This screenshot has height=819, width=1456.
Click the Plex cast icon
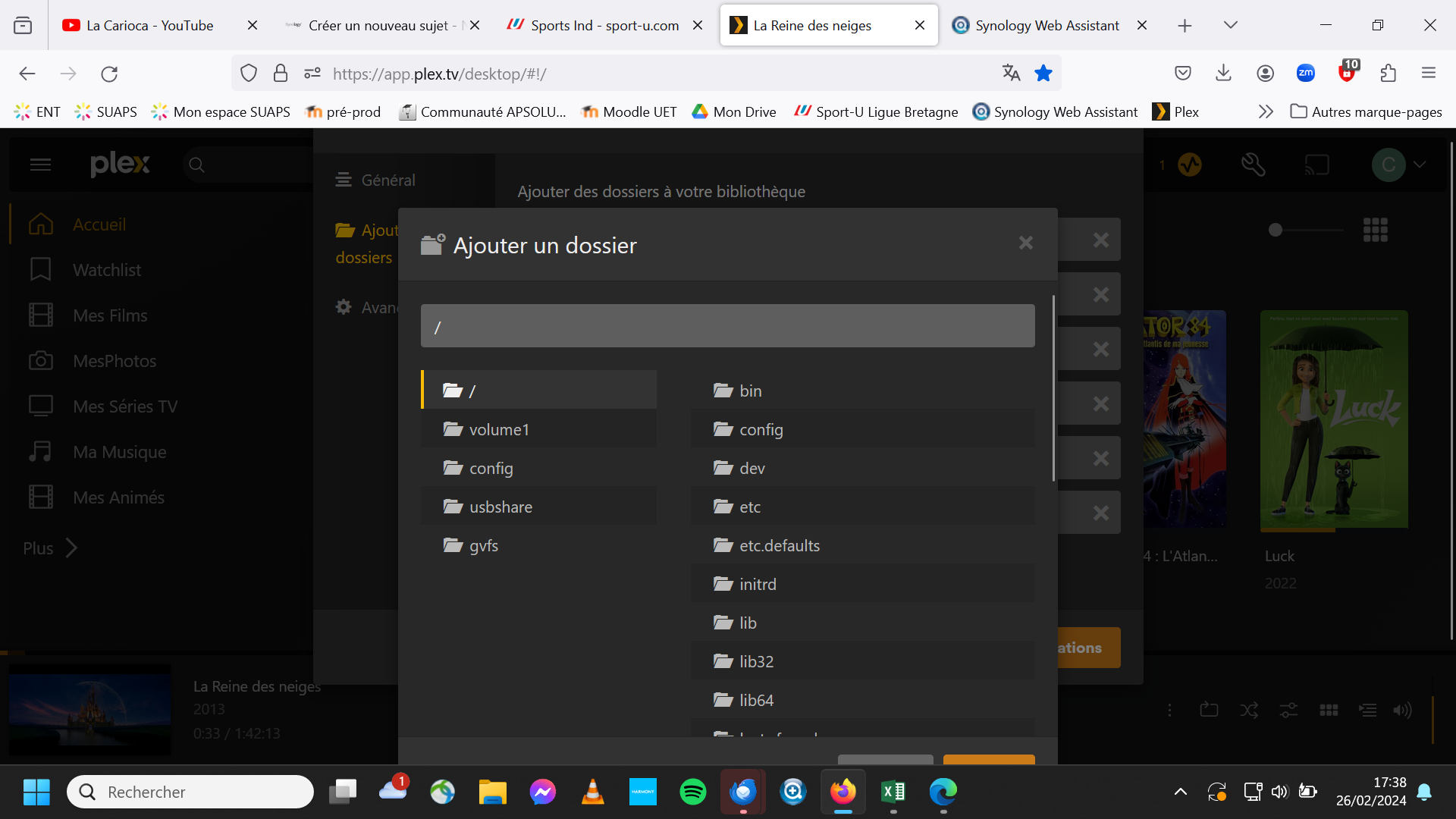(1316, 165)
